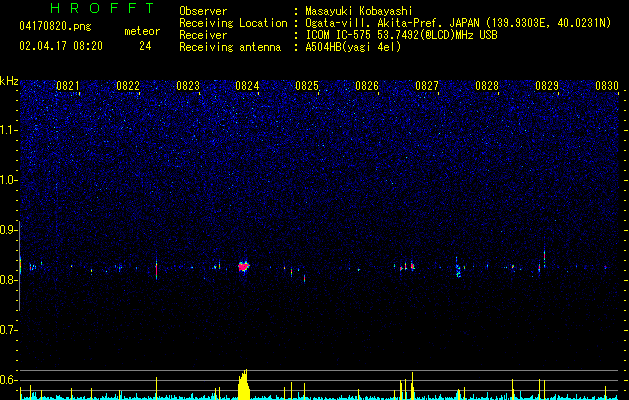Click the 1.1 kHz axis label
629x400 pixels.
9,130
